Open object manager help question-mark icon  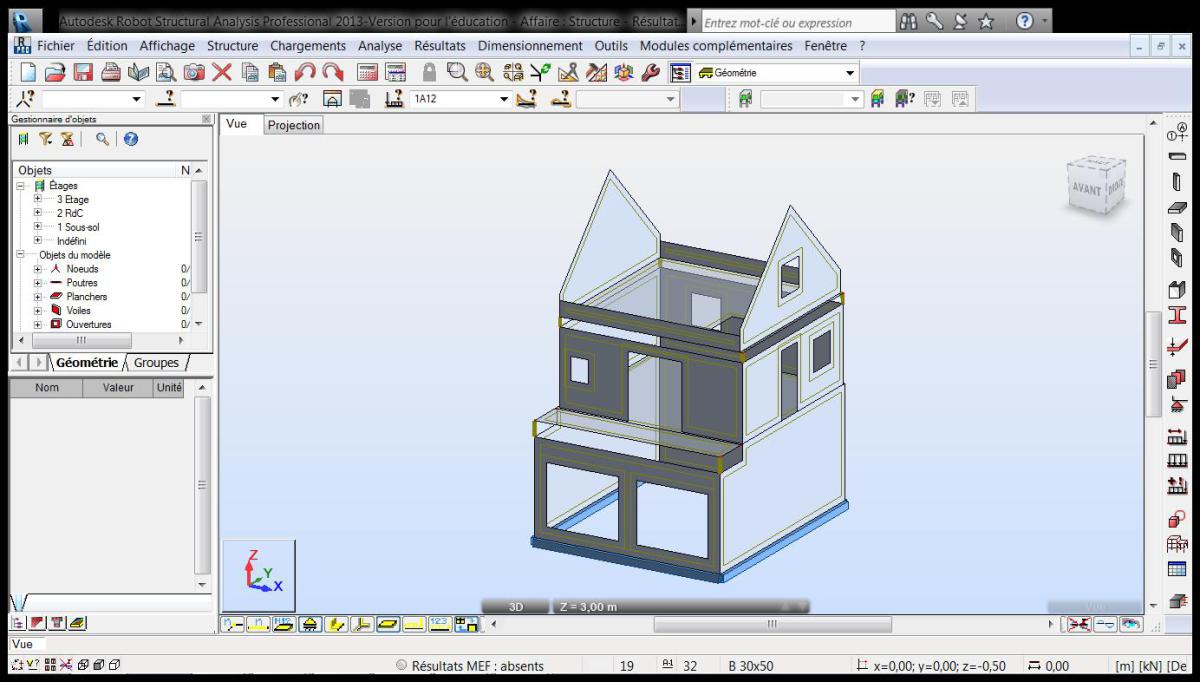[x=130, y=139]
